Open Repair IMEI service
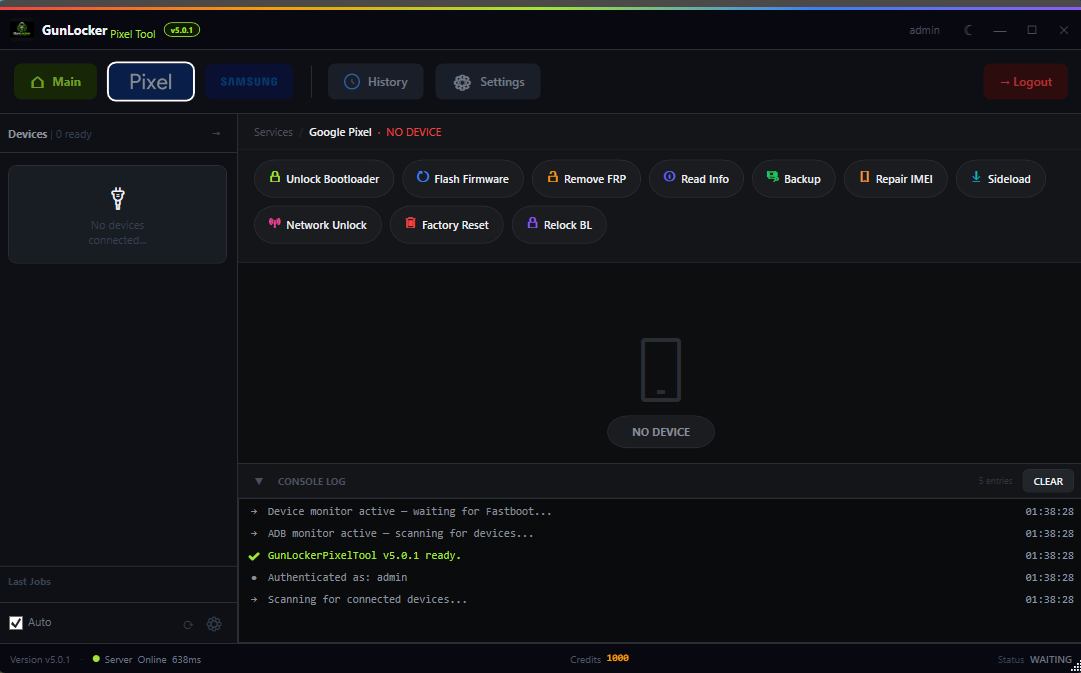 (x=896, y=179)
